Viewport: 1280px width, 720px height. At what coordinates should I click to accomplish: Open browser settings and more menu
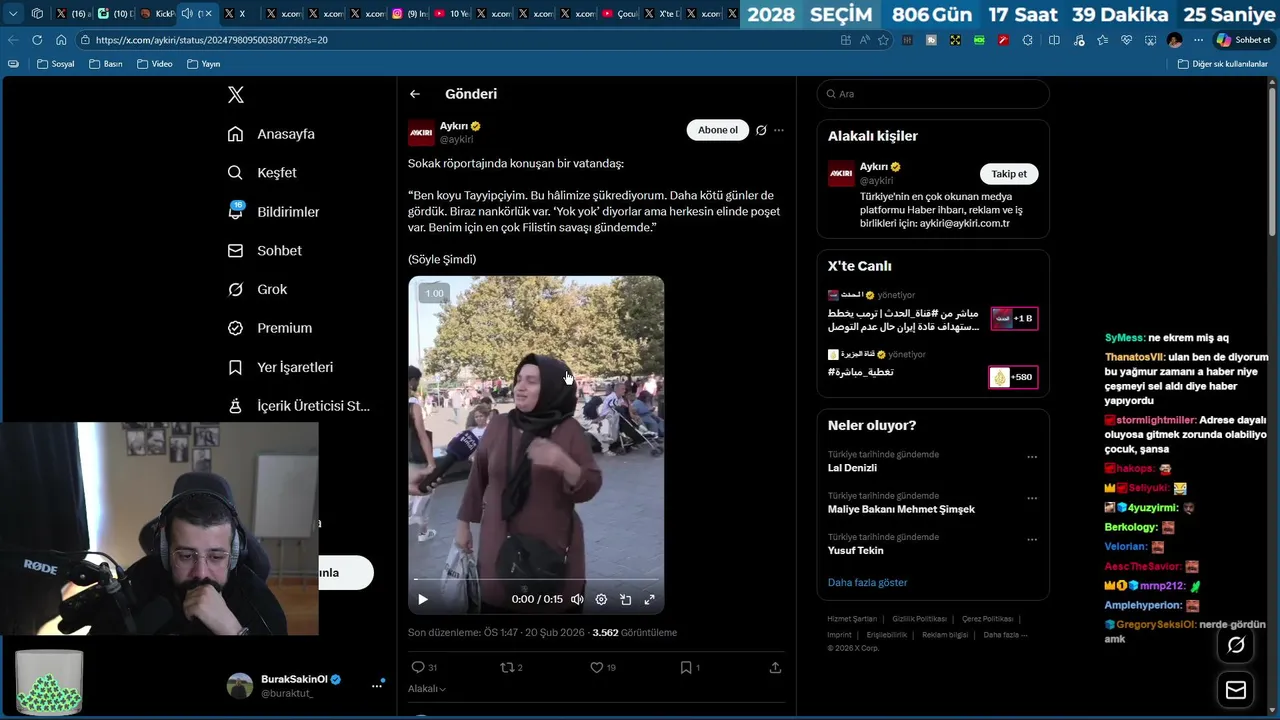[x=1196, y=40]
